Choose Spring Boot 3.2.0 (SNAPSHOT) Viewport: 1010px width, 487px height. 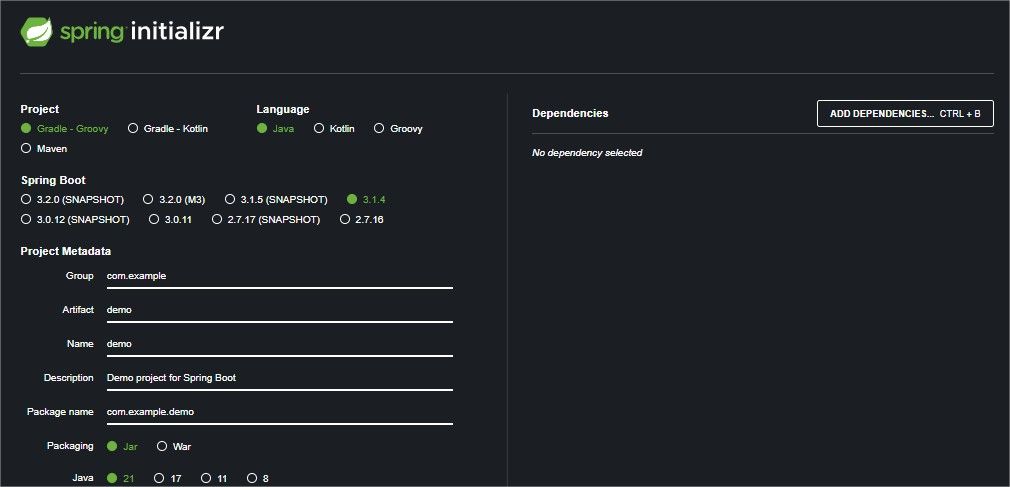pyautogui.click(x=72, y=200)
